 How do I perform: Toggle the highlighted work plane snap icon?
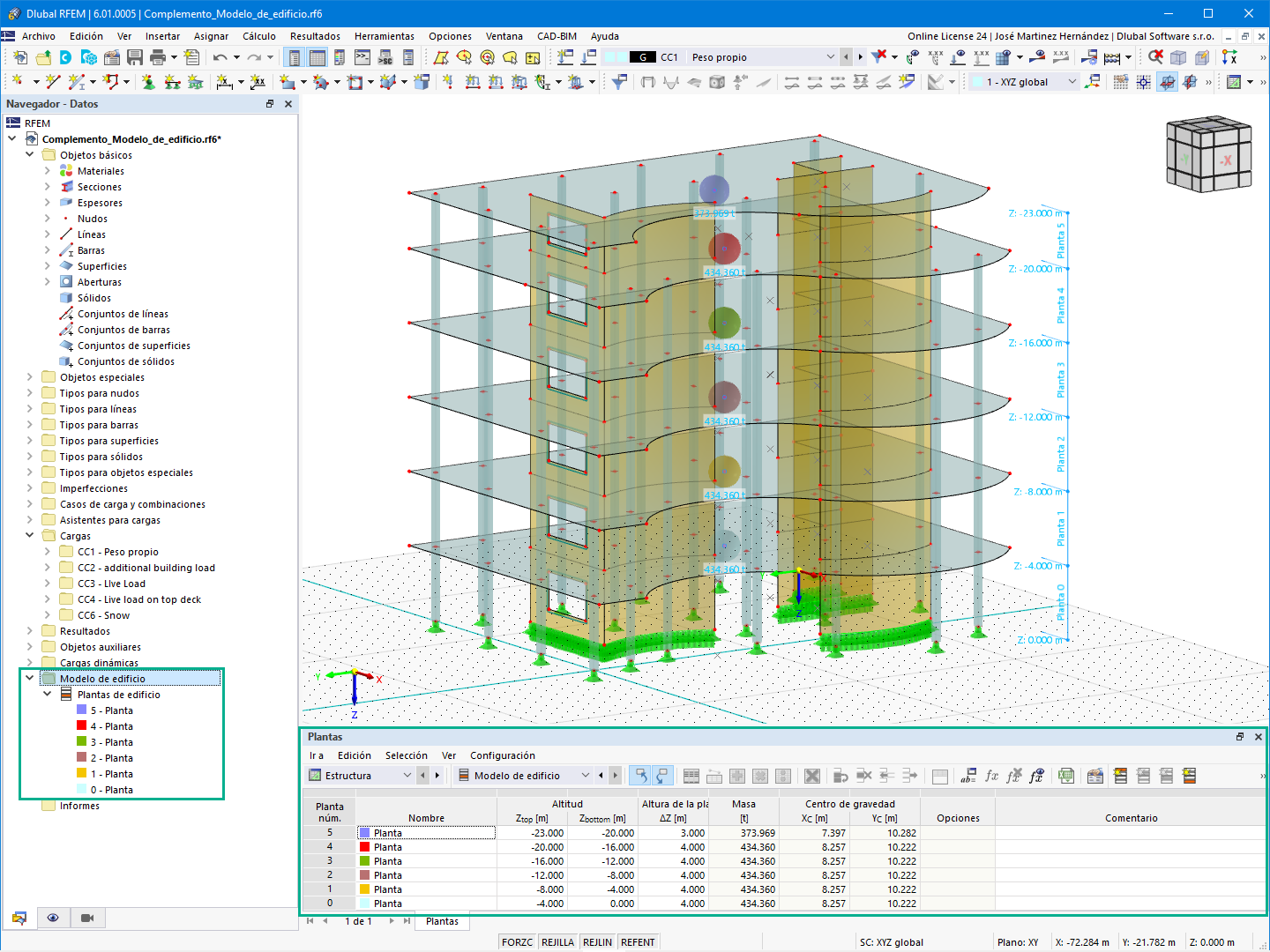1167,82
